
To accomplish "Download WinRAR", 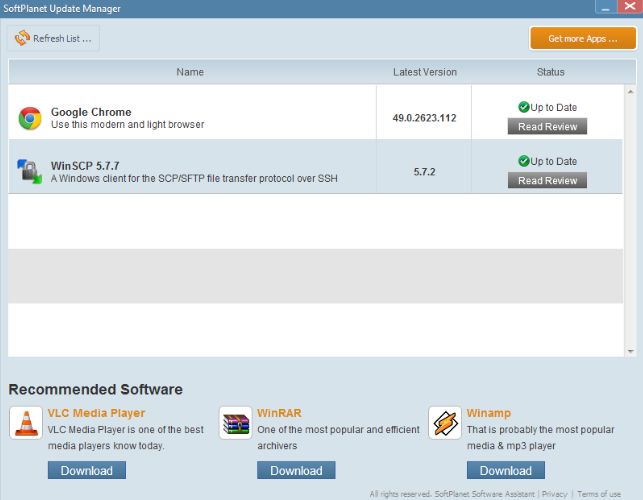I will tap(296, 470).
